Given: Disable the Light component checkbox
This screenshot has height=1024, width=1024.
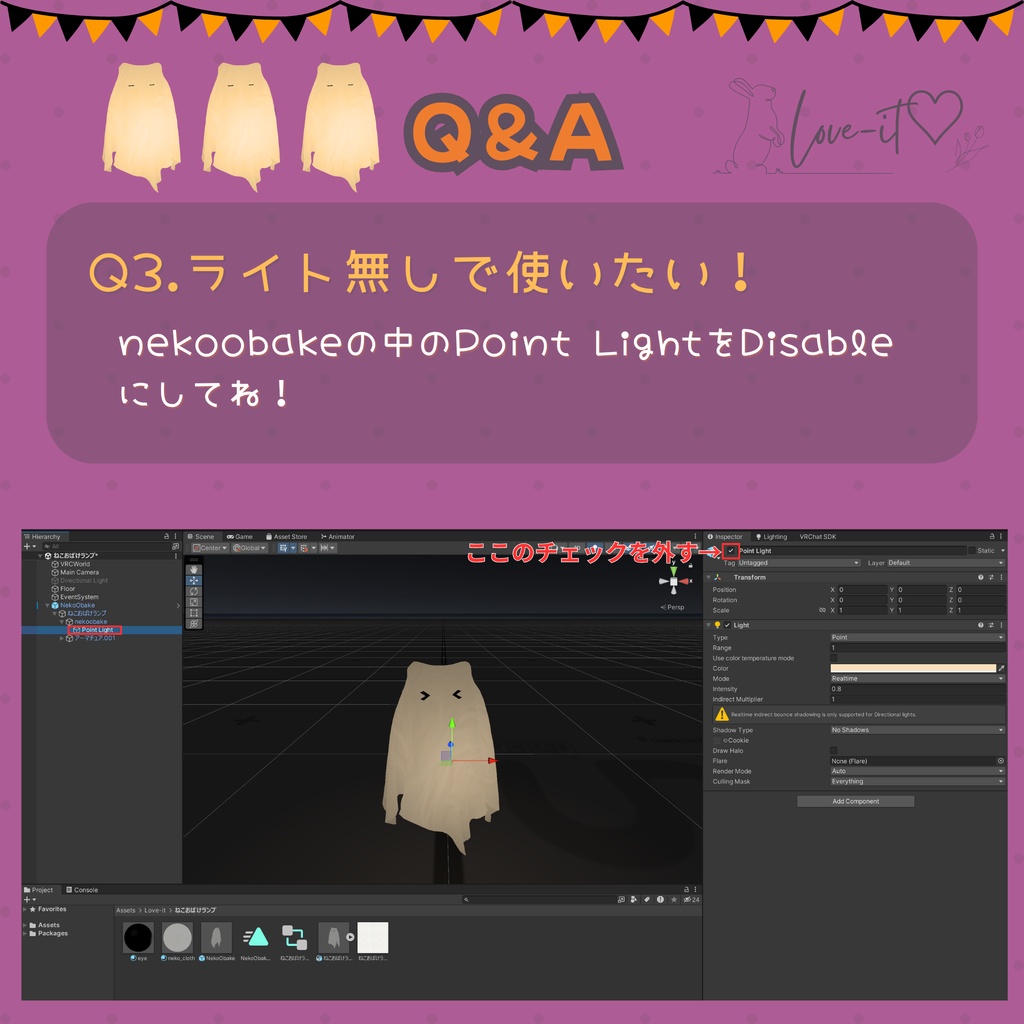Looking at the screenshot, I should coord(727,625).
